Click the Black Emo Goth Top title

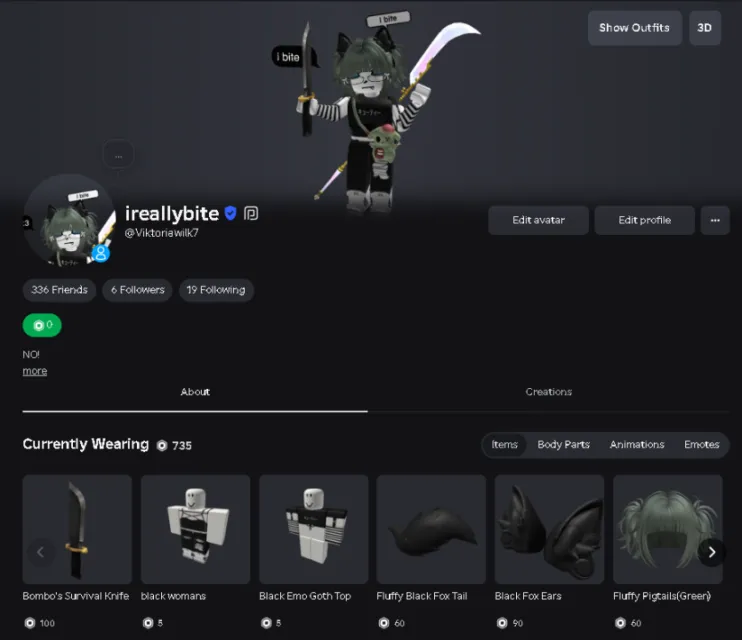(x=305, y=596)
